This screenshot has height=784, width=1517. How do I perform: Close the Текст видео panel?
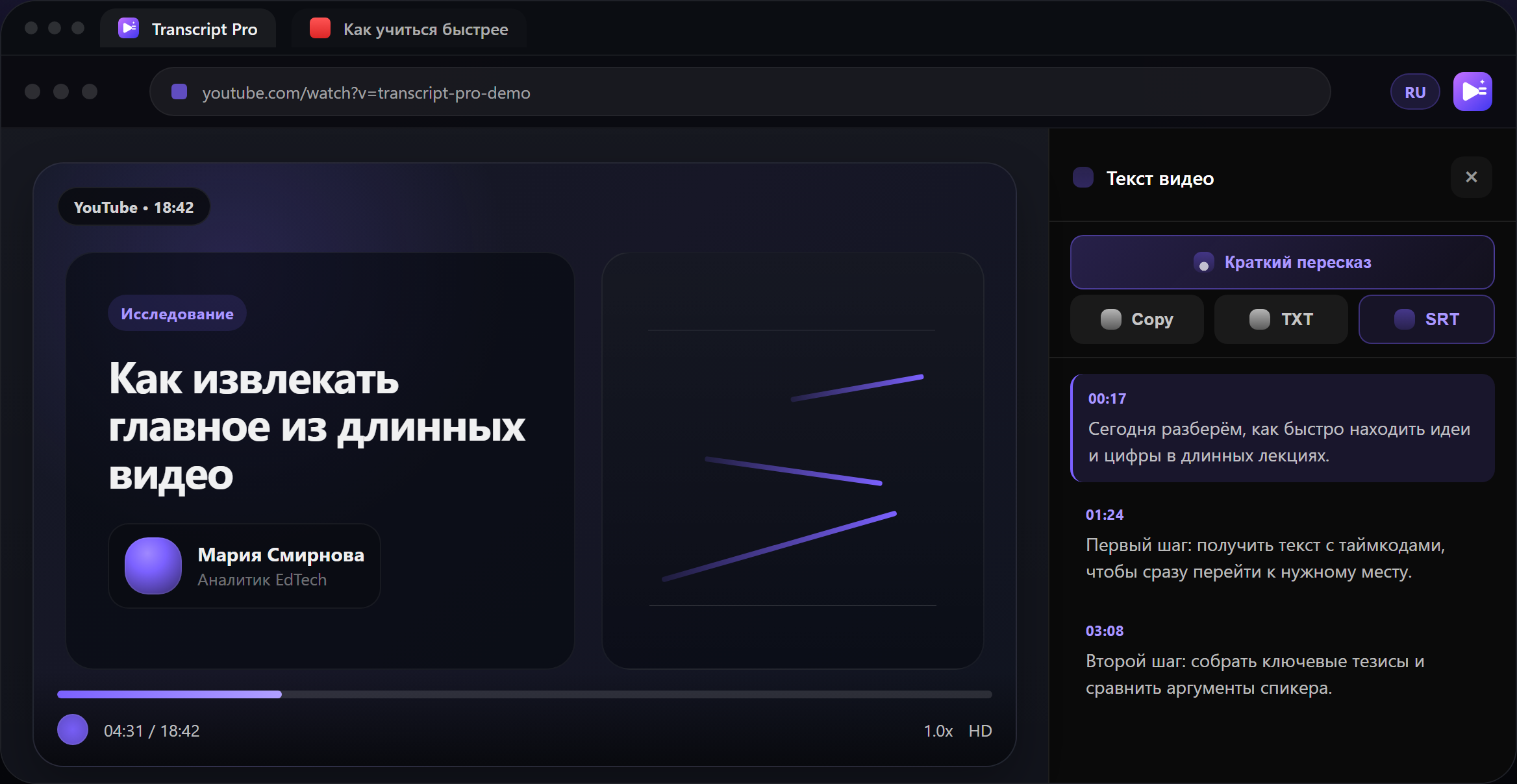click(1472, 177)
